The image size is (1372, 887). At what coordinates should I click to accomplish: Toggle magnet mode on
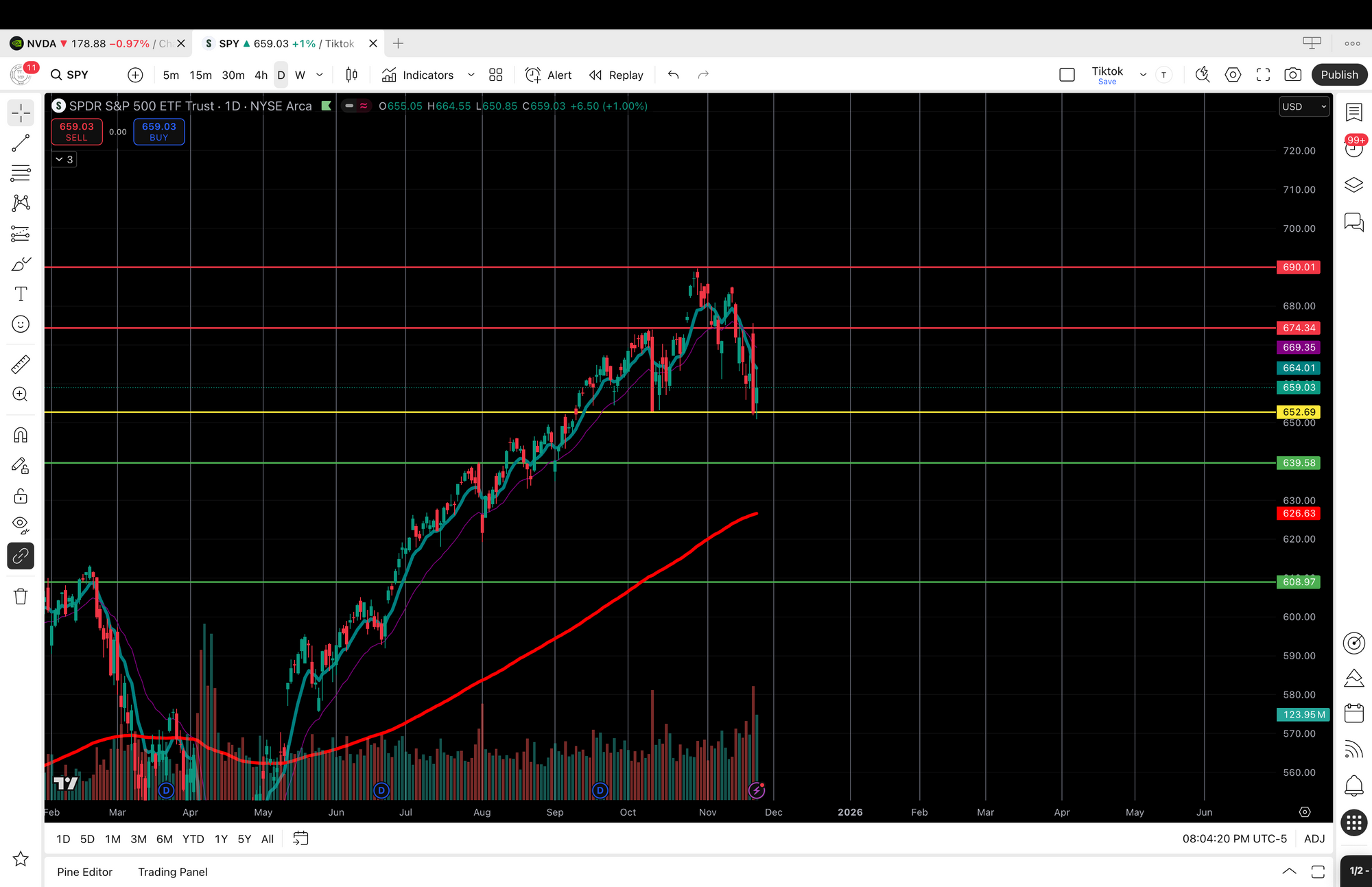(21, 435)
